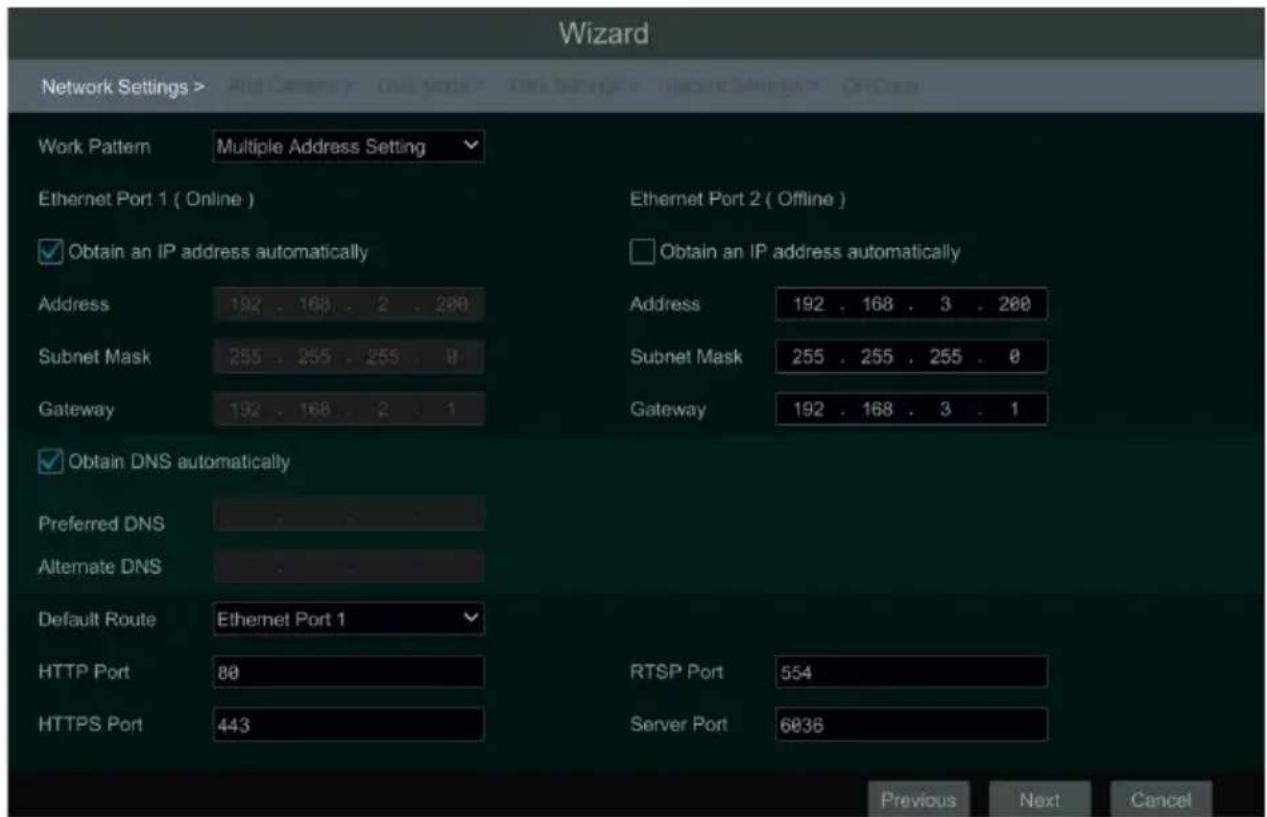The height and width of the screenshot is (817, 1267).
Task: Click Ethernet Port 1 Address field
Action: (x=348, y=303)
